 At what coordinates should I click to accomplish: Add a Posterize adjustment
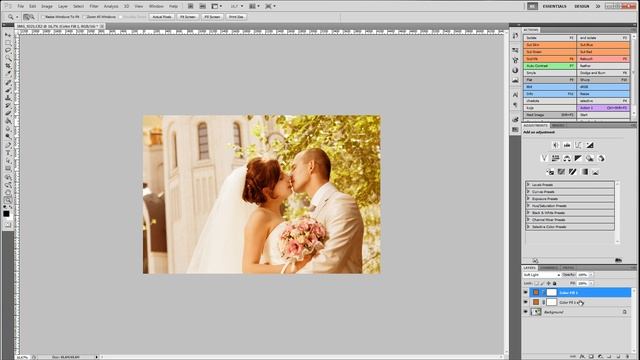tap(562, 172)
